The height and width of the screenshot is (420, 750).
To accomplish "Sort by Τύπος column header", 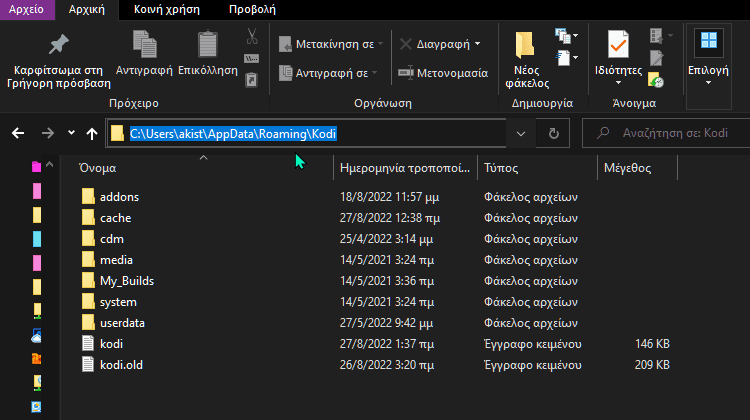I will click(501, 168).
